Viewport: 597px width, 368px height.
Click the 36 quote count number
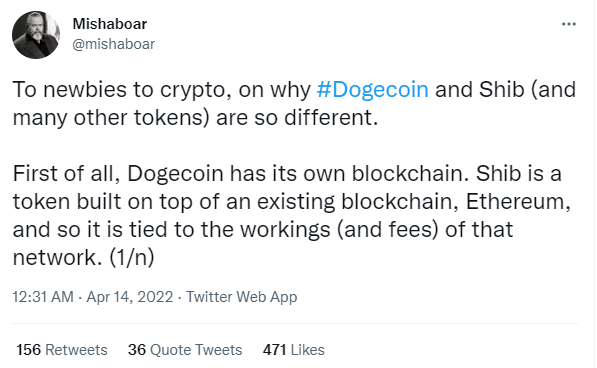click(x=137, y=350)
